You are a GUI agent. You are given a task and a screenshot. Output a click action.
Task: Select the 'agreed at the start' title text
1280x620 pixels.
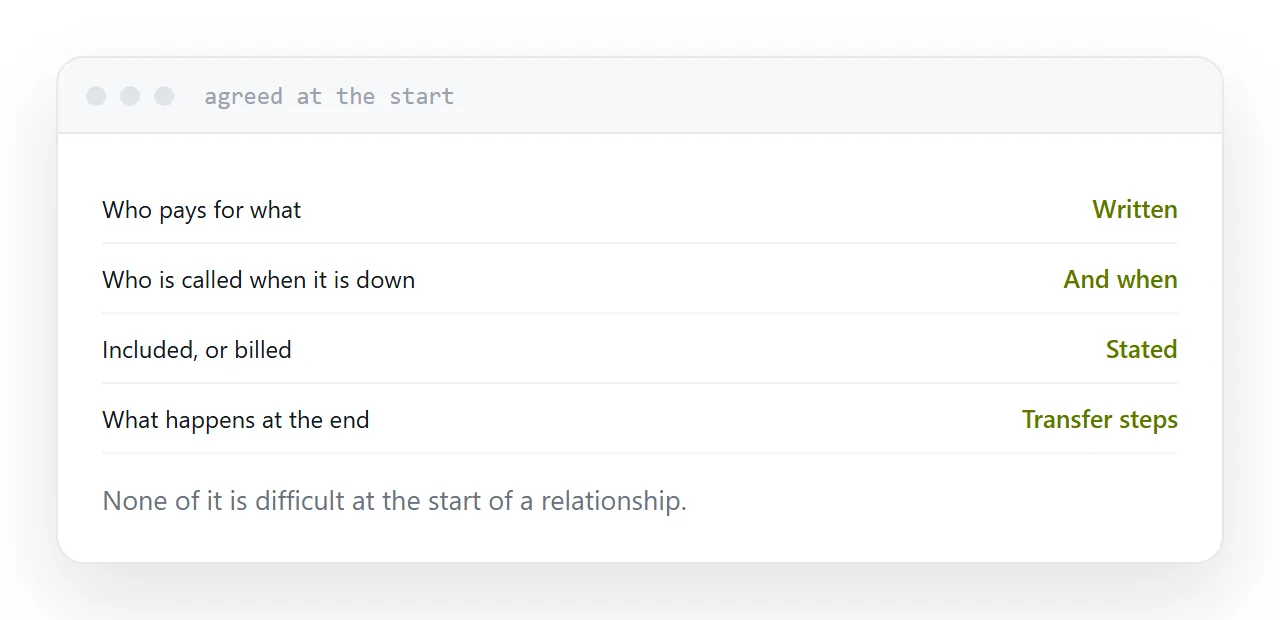[329, 96]
